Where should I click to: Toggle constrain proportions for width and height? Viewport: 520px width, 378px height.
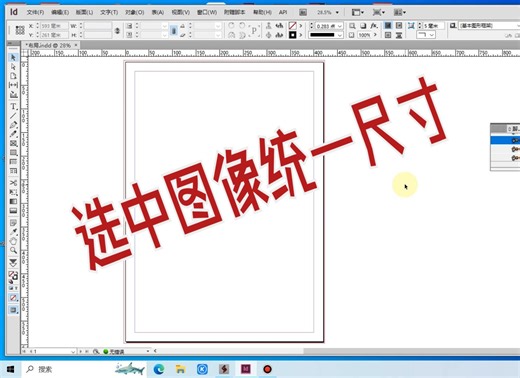[117, 30]
